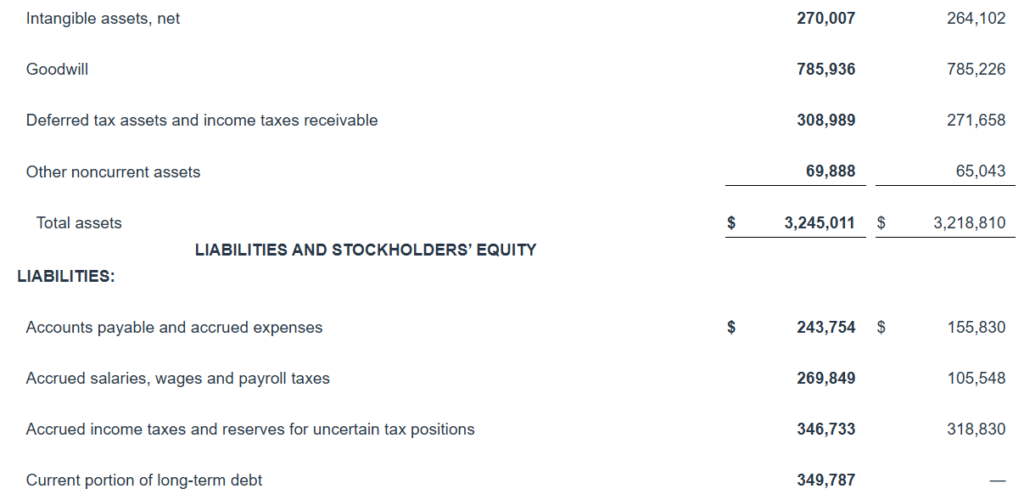Click the Other noncurrent assets label
Screen dimensions: 1024x500
113,172
